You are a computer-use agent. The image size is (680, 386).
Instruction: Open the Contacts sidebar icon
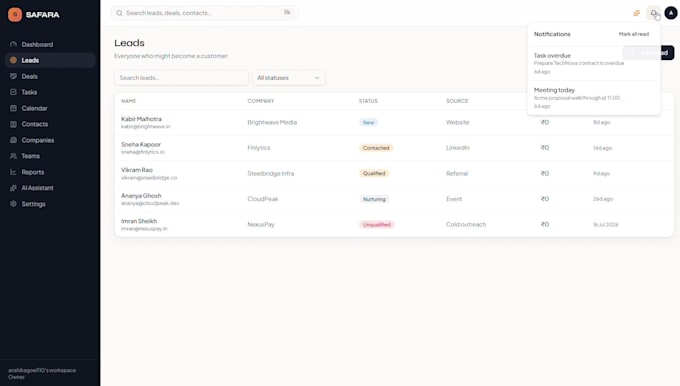tap(13, 124)
